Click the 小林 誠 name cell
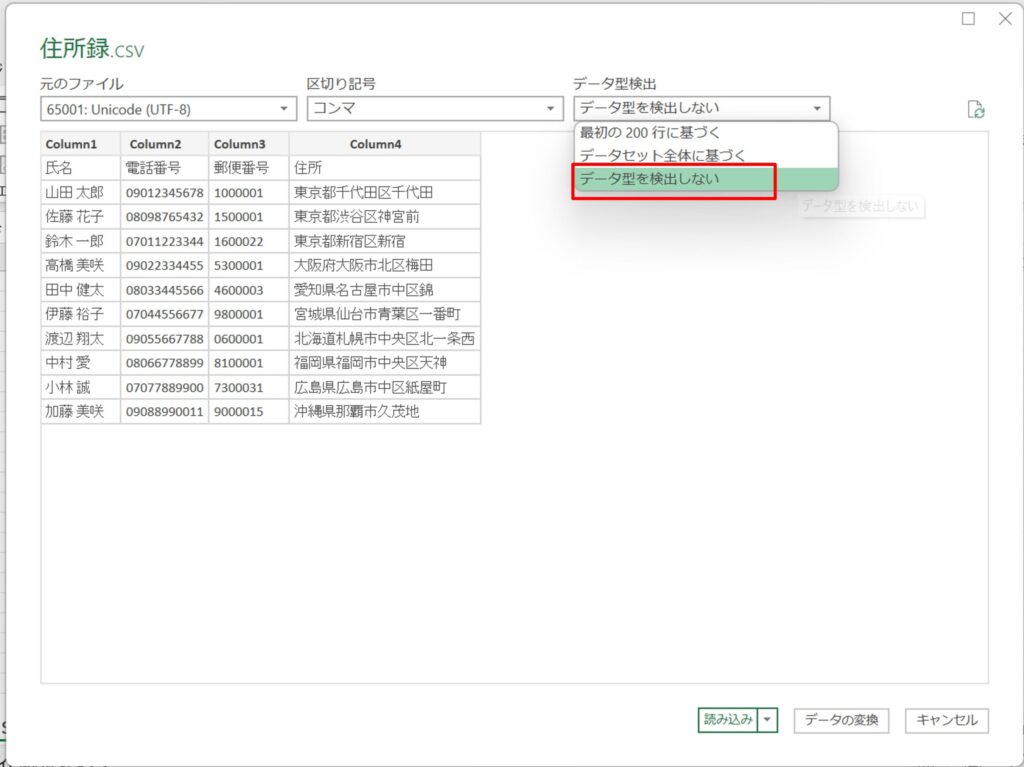Screen dimensions: 1024x767 [80, 387]
